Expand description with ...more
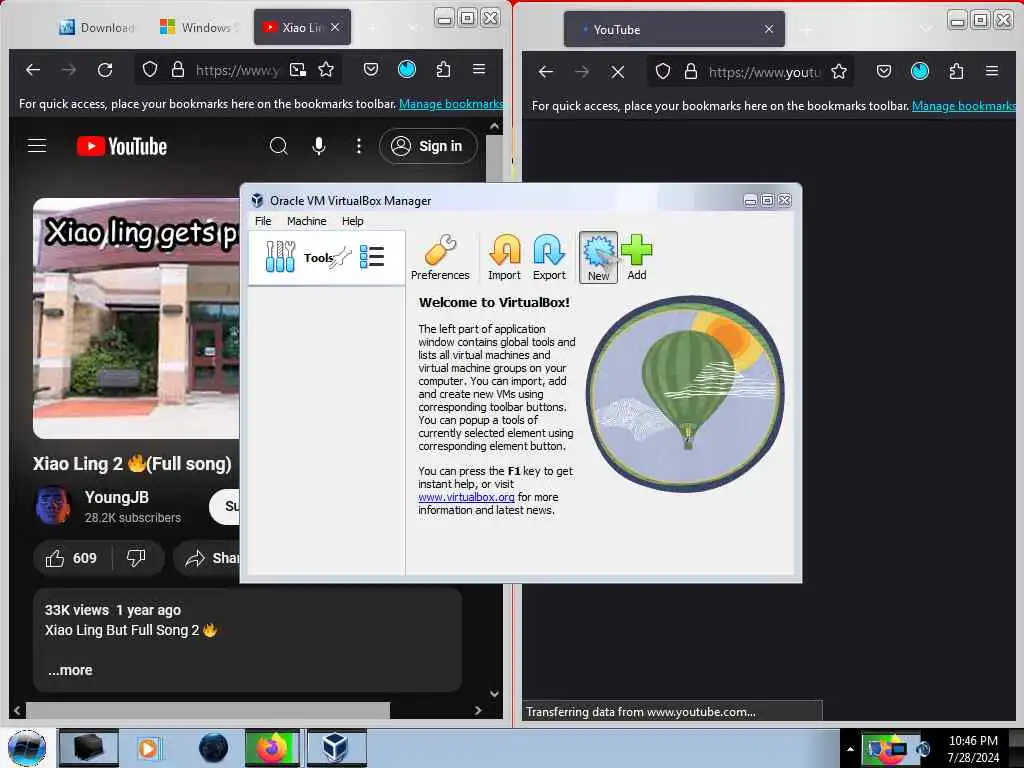 click(x=70, y=670)
